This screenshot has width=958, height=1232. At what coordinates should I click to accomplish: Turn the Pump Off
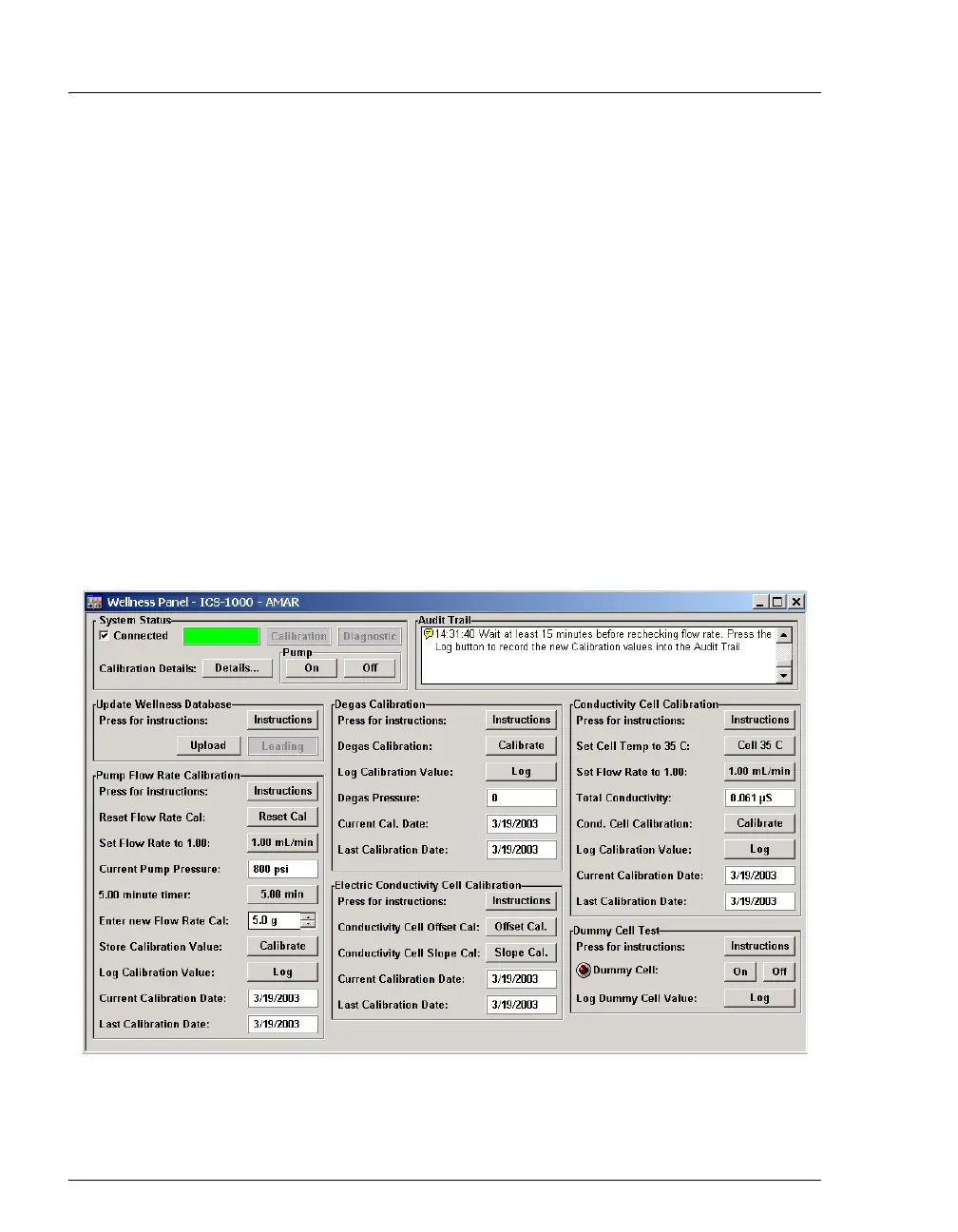(370, 668)
